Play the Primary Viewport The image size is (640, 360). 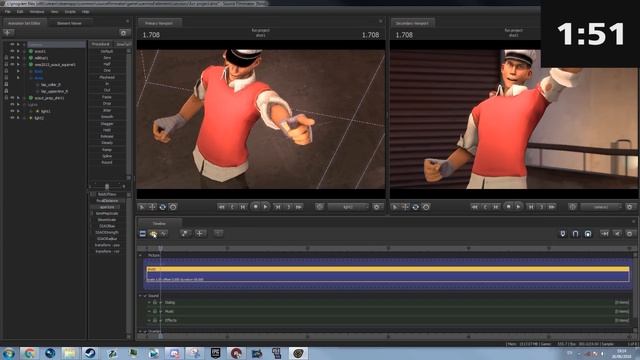click(x=266, y=207)
